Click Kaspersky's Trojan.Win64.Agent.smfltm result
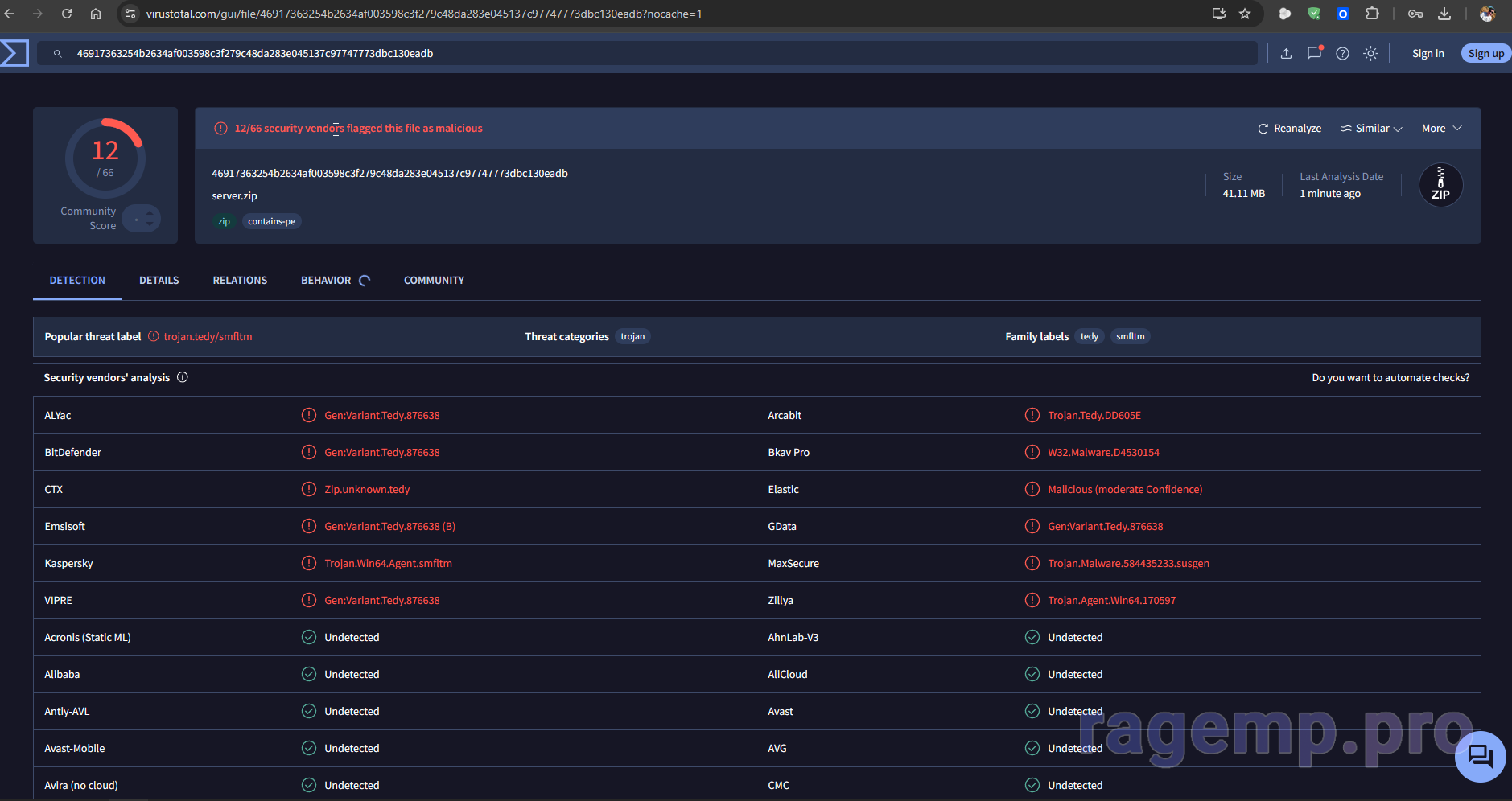 tap(388, 564)
